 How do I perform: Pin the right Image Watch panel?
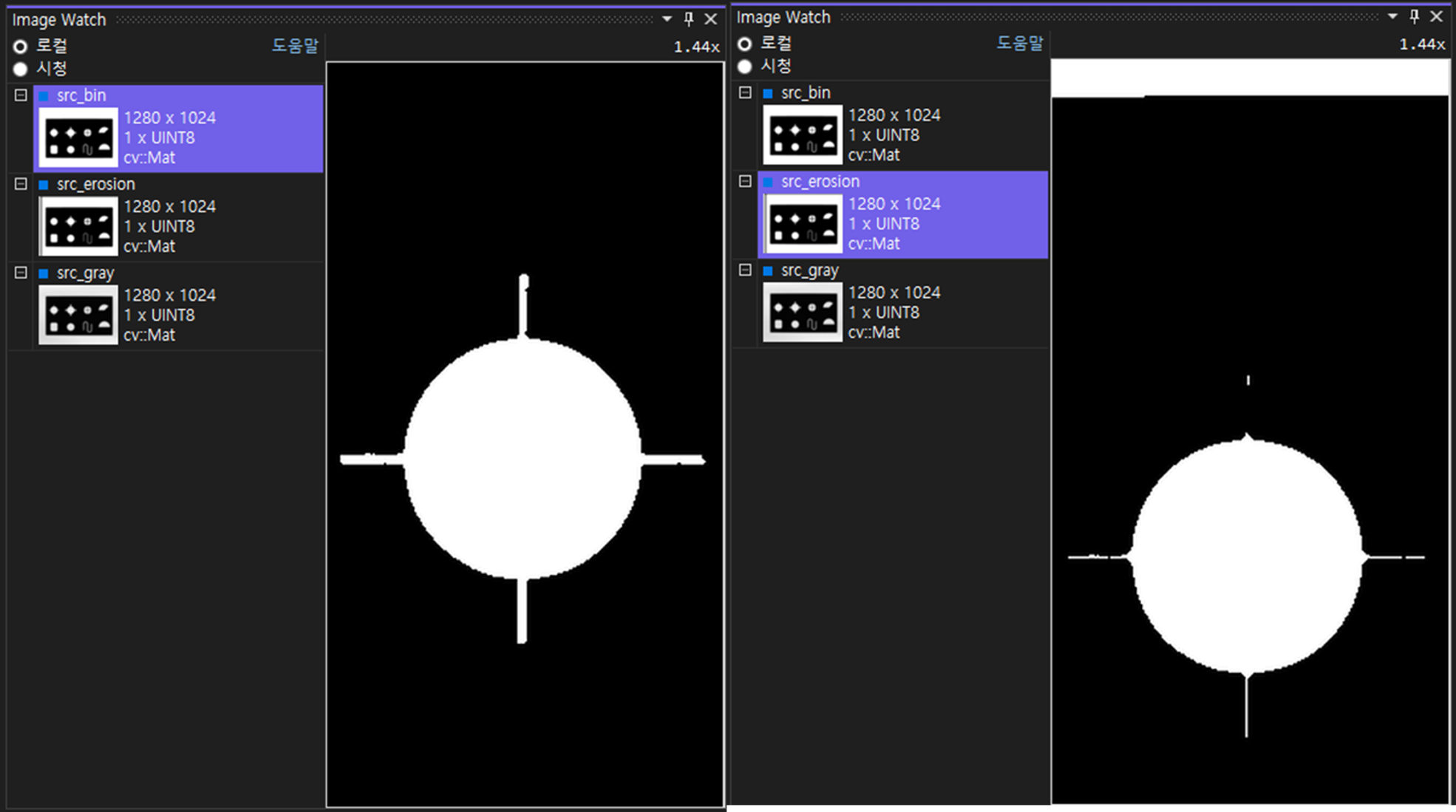click(x=1414, y=16)
